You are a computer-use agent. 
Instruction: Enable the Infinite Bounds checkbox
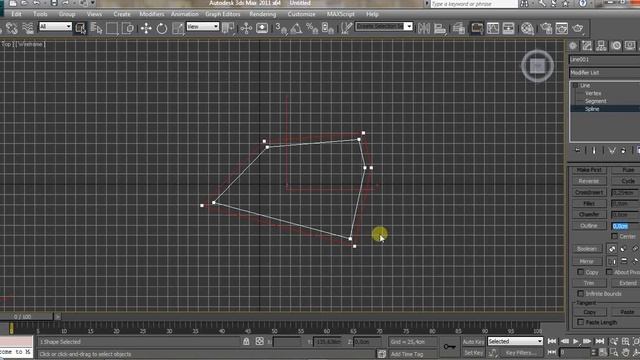click(x=580, y=293)
